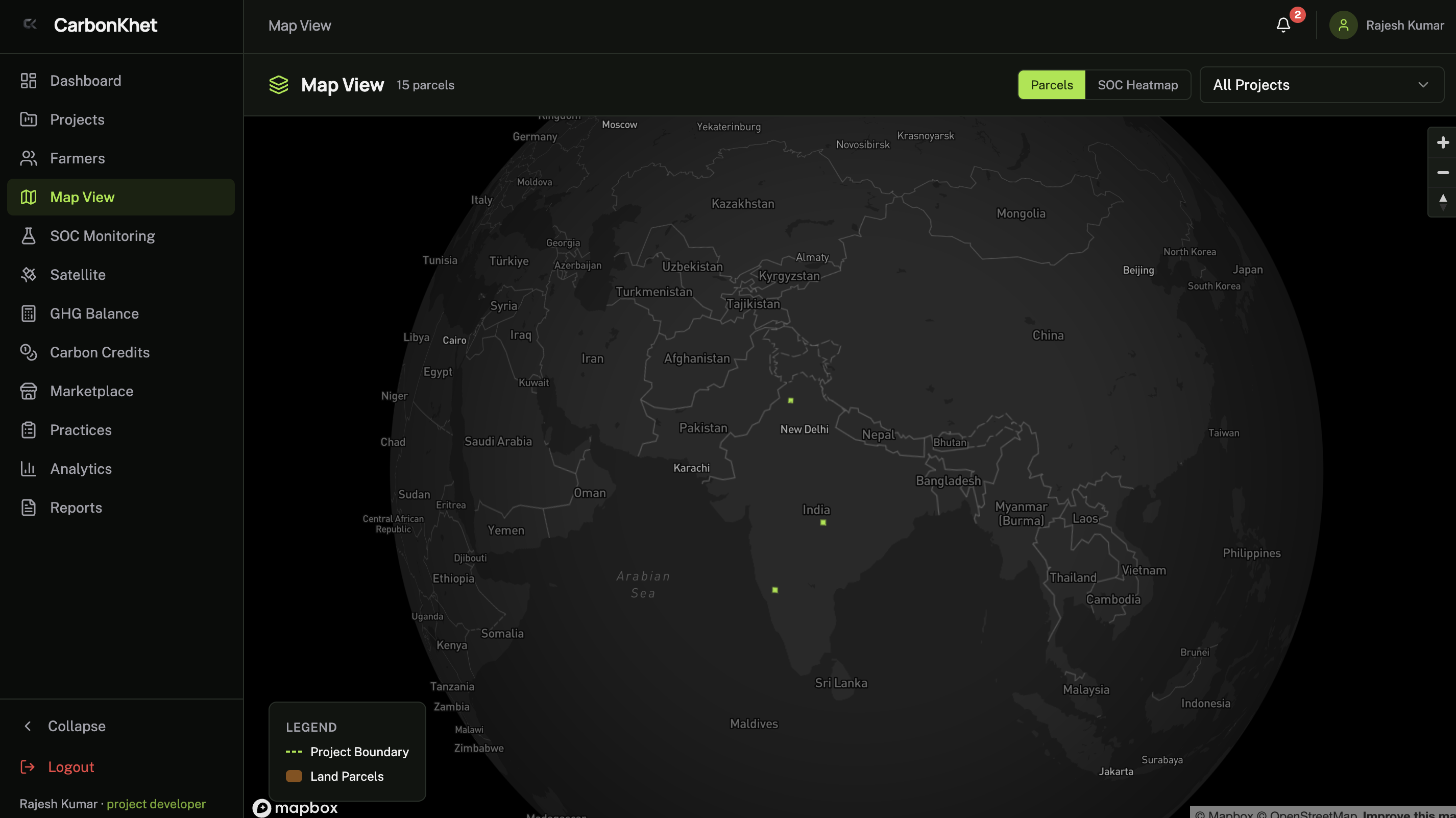This screenshot has width=1456, height=818.
Task: Zoom in with the map plus button
Action: click(1442, 142)
